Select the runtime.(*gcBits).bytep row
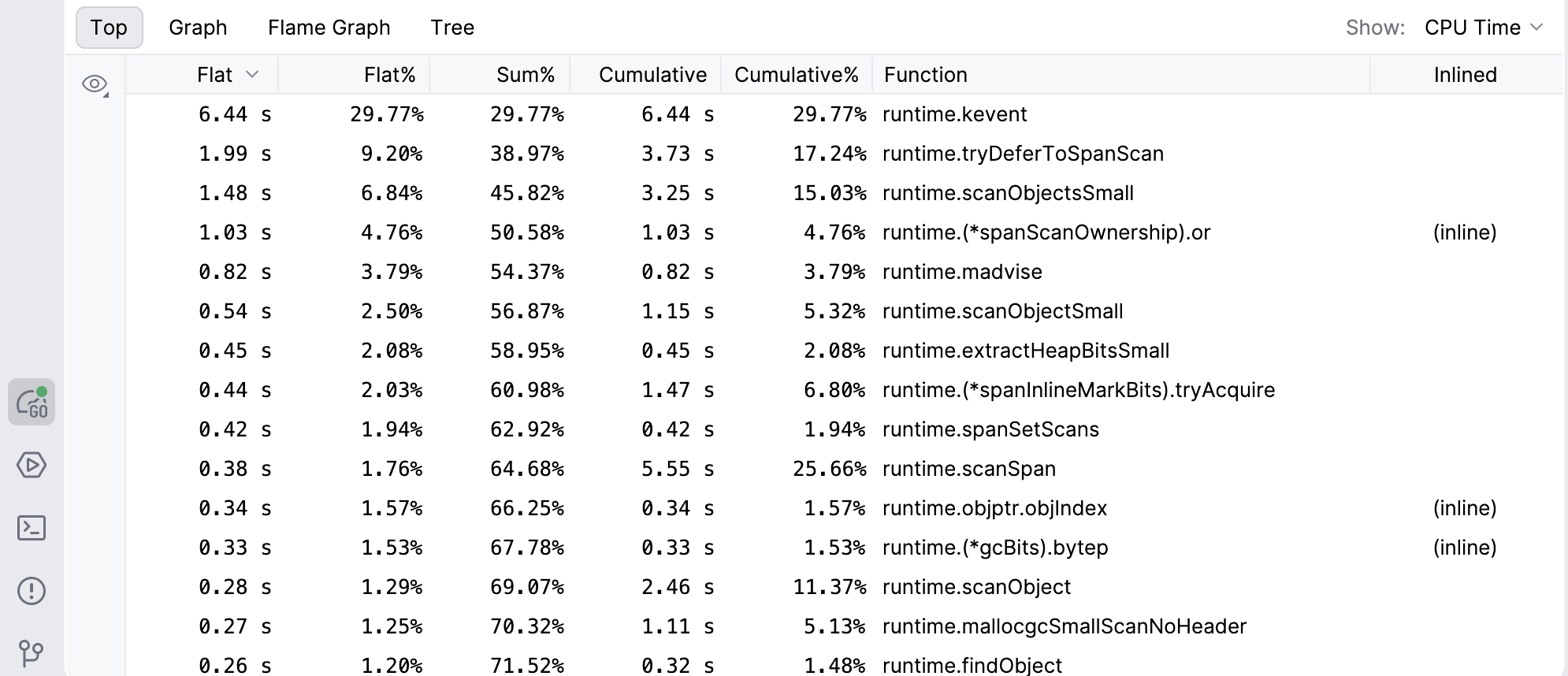The width and height of the screenshot is (1568, 676). (x=843, y=548)
